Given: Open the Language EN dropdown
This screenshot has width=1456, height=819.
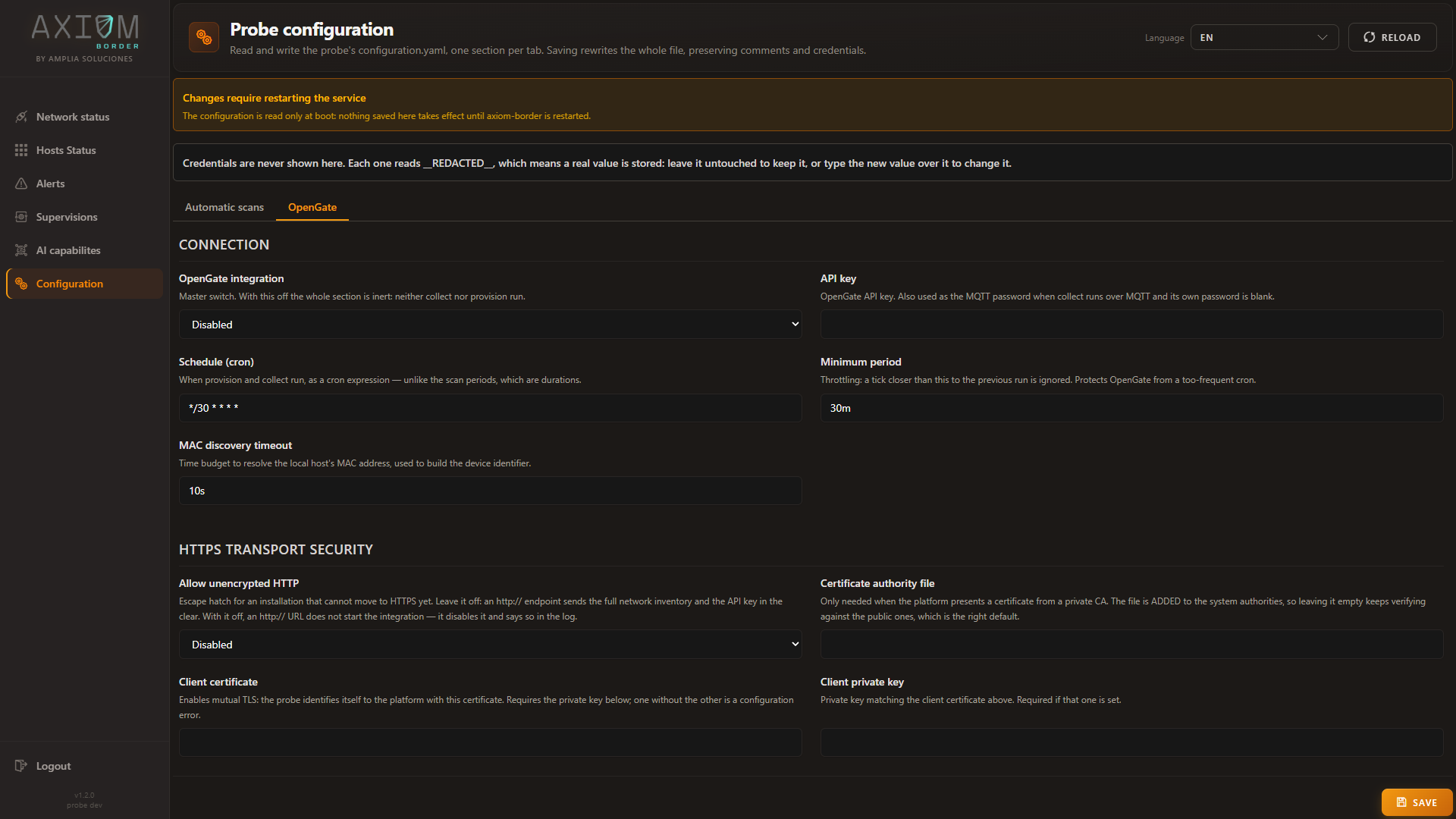Looking at the screenshot, I should coord(1264,37).
